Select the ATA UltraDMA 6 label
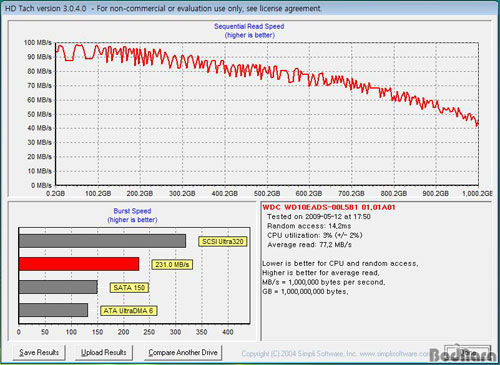This screenshot has width=500, height=365. [128, 311]
